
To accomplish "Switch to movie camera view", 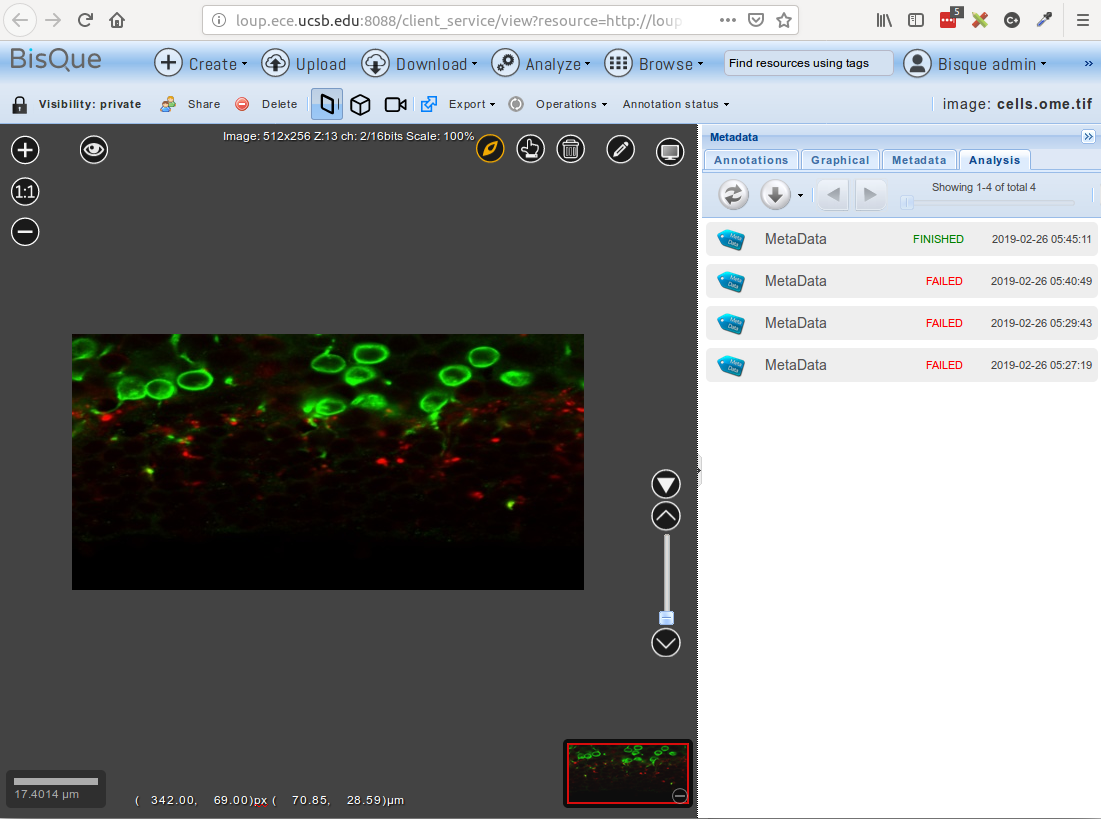I will [x=395, y=104].
